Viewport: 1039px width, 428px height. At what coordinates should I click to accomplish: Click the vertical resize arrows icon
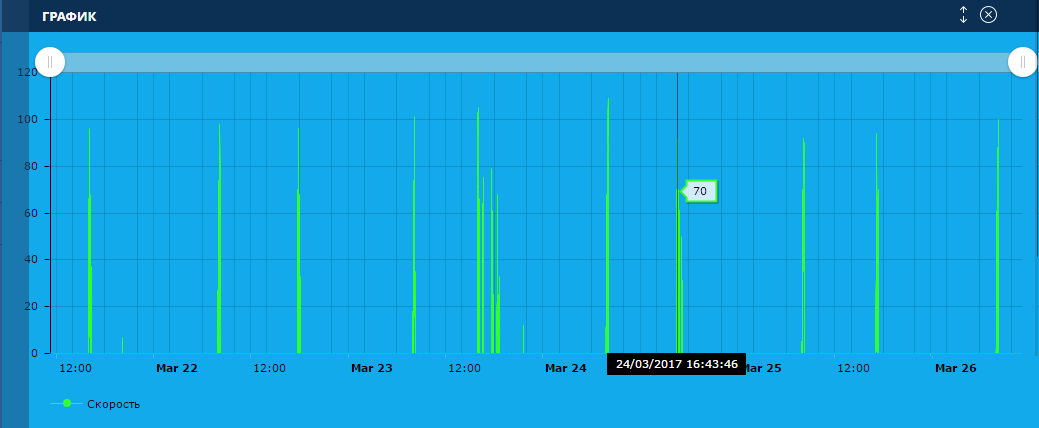coord(964,15)
